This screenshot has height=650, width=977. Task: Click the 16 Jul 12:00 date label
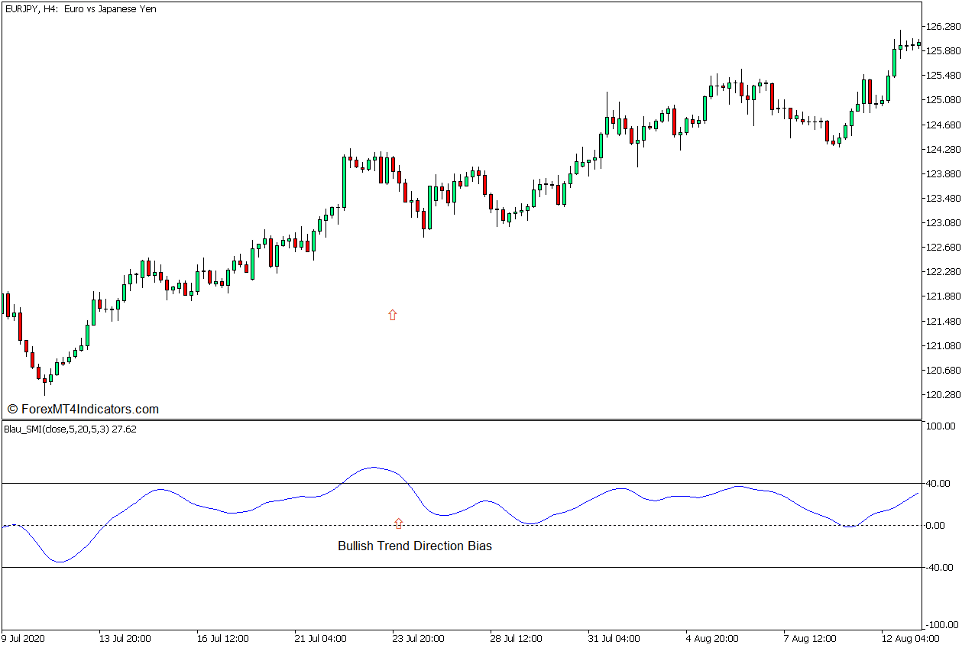(224, 638)
